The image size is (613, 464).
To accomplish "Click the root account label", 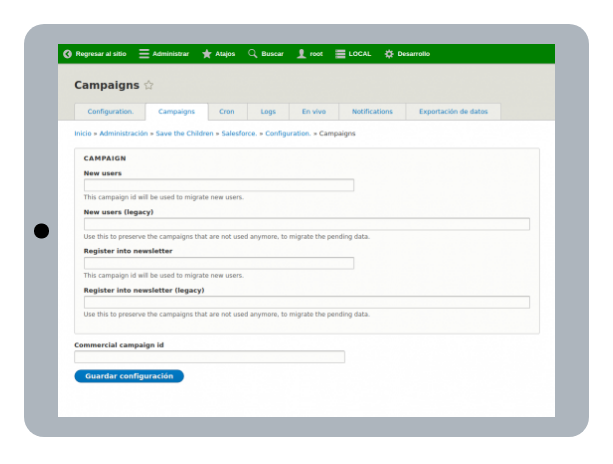I will (316, 54).
